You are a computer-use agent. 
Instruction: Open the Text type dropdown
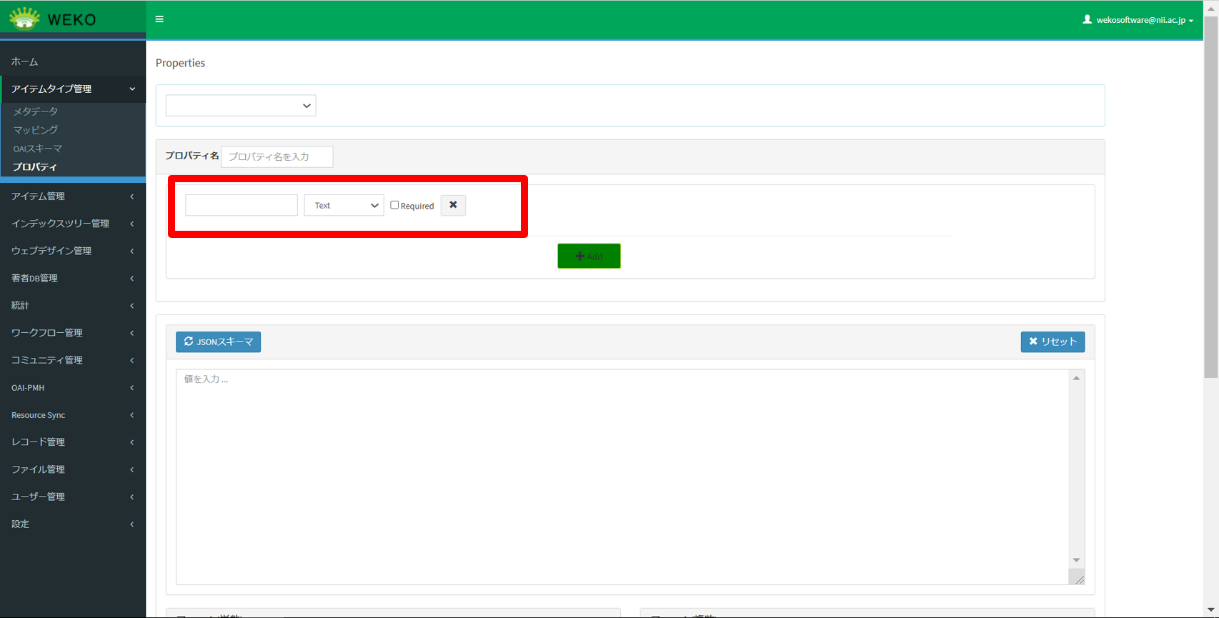[x=344, y=205]
